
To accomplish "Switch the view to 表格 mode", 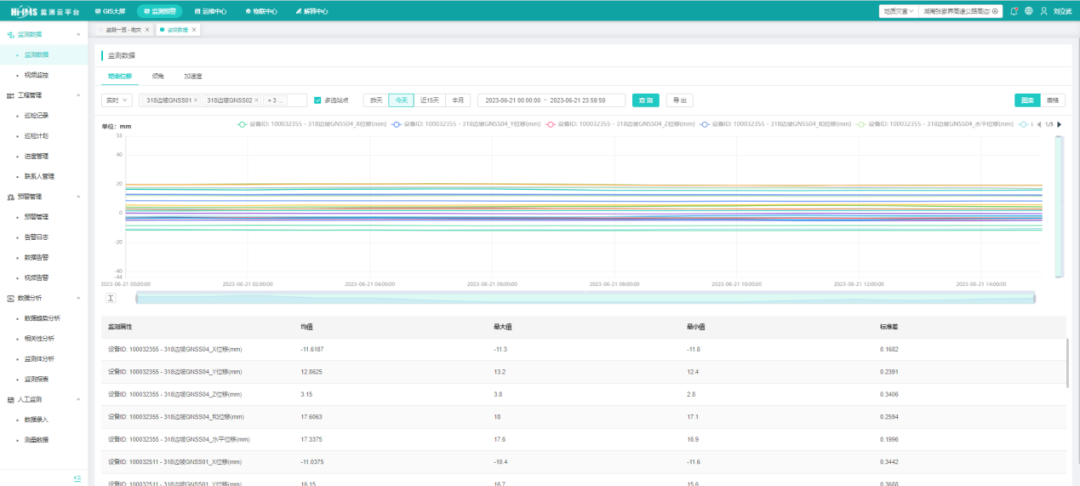I will (x=1053, y=100).
